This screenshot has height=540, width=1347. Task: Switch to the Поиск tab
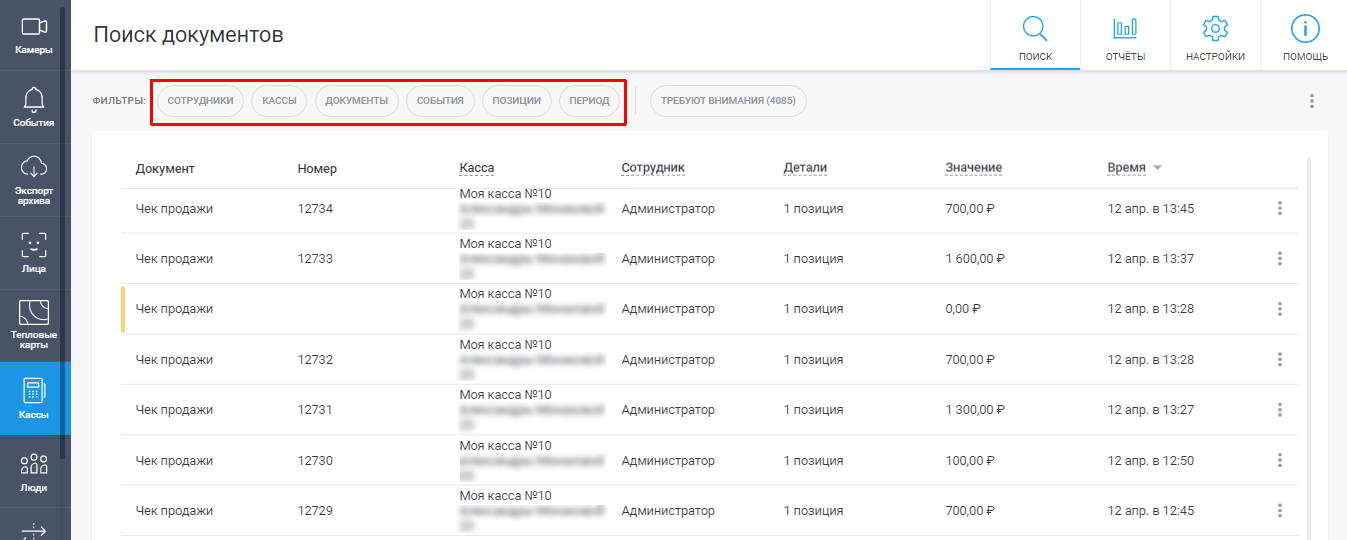tap(1035, 35)
